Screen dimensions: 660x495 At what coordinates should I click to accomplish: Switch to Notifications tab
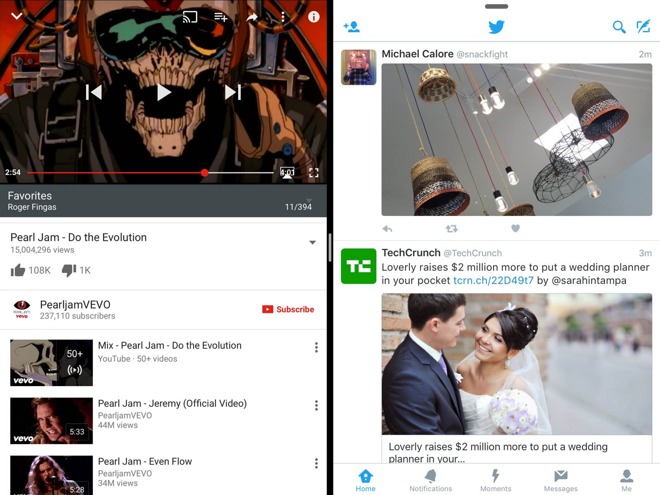pos(430,480)
